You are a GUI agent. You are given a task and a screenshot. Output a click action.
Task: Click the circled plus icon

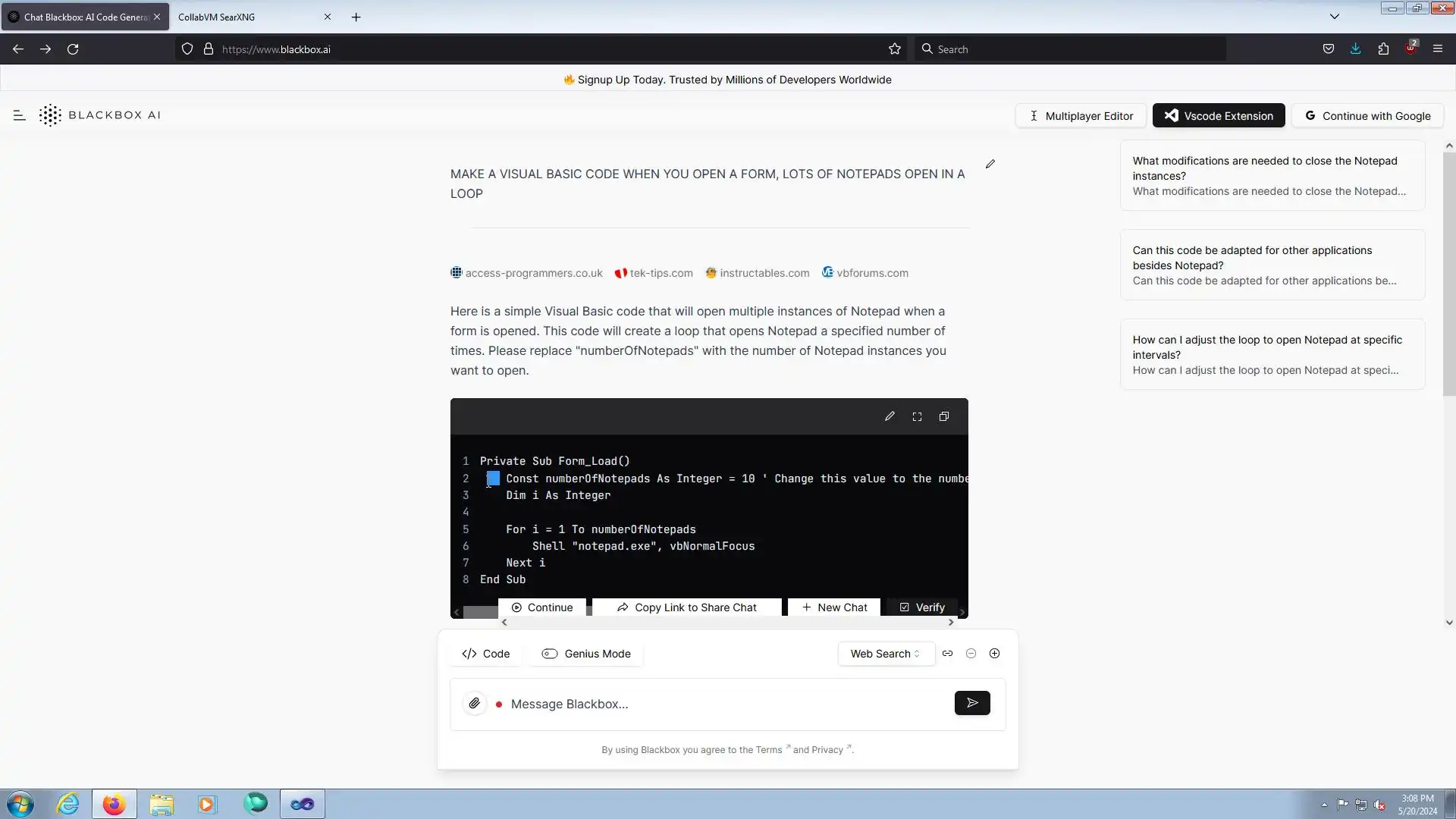994,654
